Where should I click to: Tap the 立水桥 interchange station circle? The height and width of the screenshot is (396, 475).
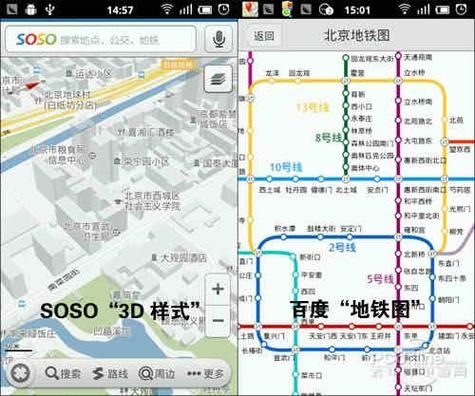click(x=398, y=80)
